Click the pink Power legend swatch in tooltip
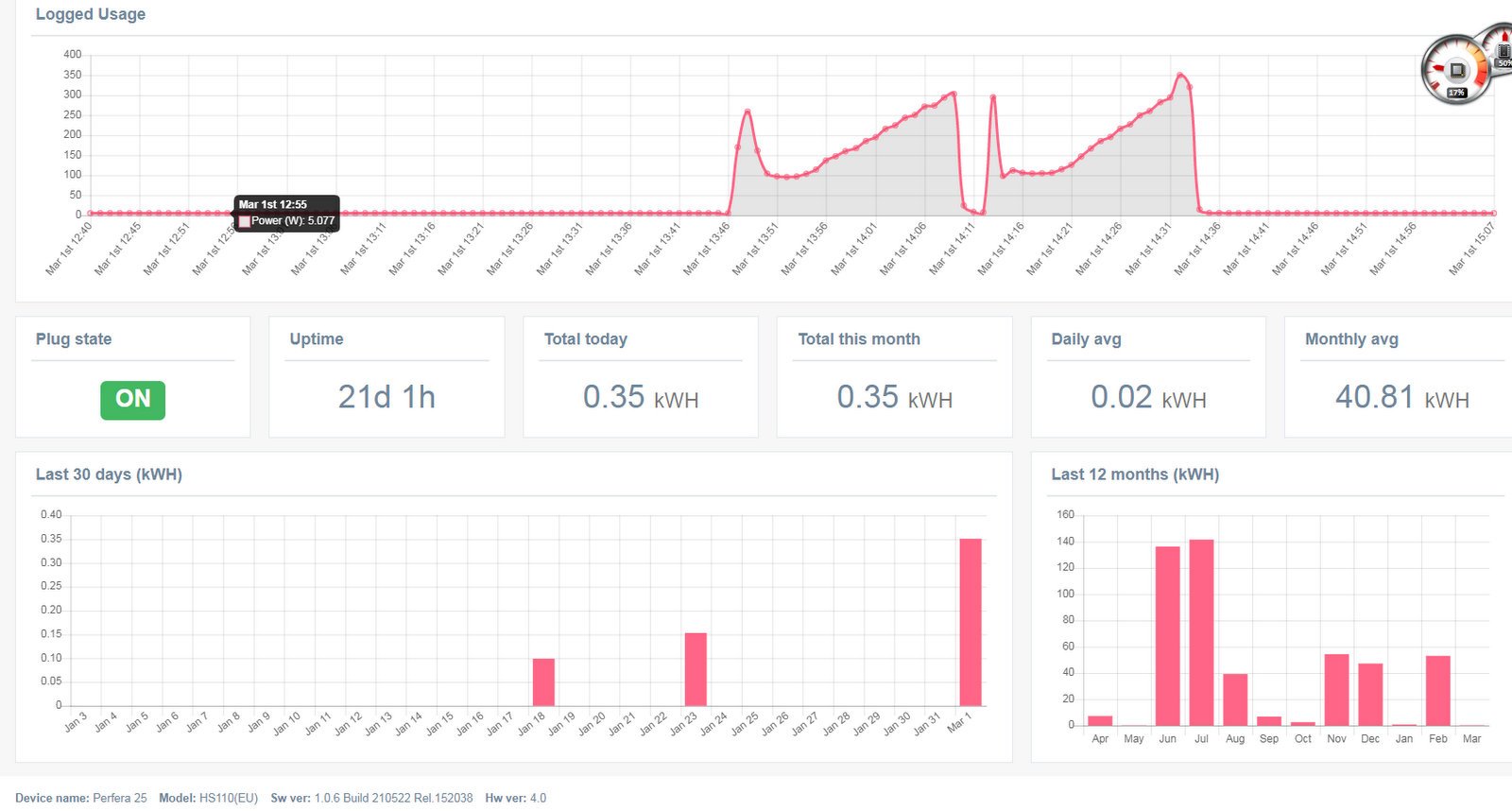1512x811 pixels. 245,221
